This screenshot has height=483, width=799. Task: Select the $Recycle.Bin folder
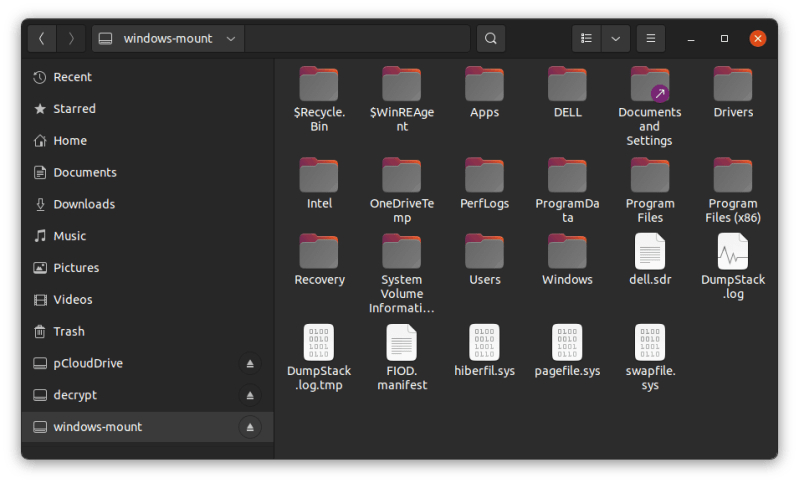[319, 99]
